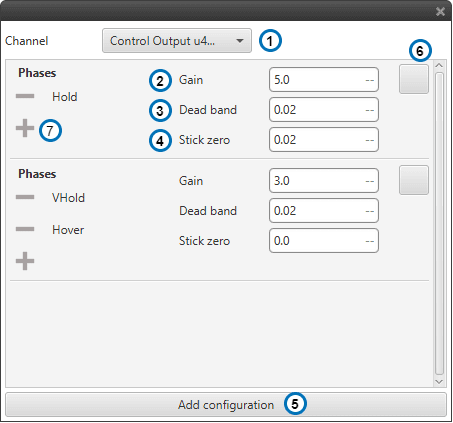
Task: Edit the Gain field showing 5.0
Action: pyautogui.click(x=324, y=80)
